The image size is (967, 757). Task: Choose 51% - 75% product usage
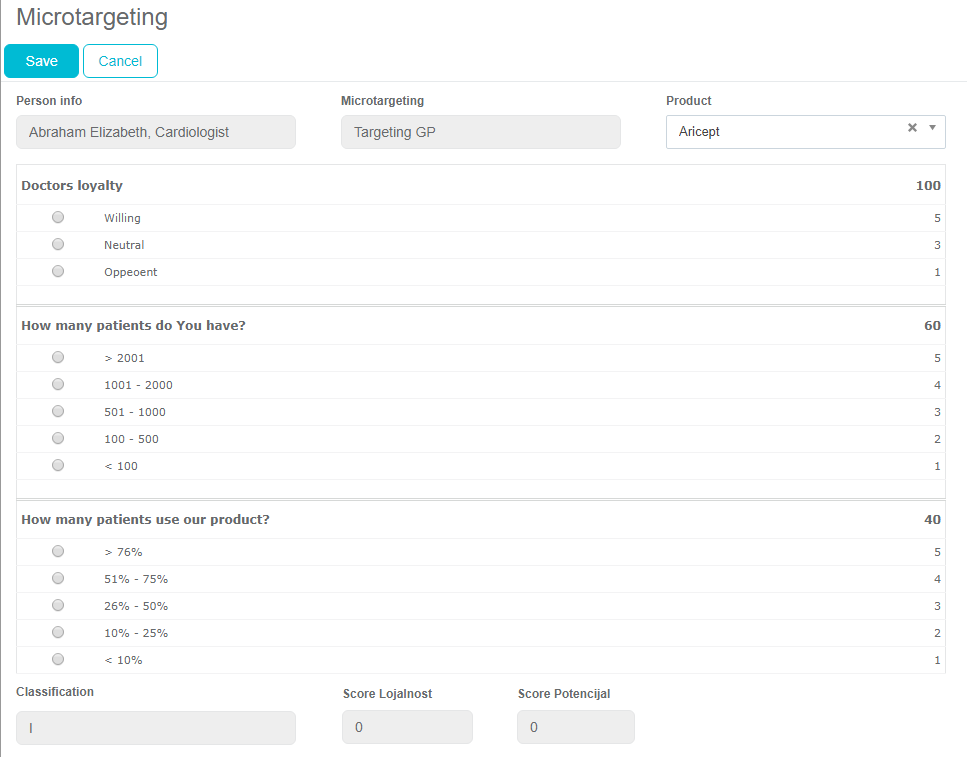pyautogui.click(x=58, y=578)
